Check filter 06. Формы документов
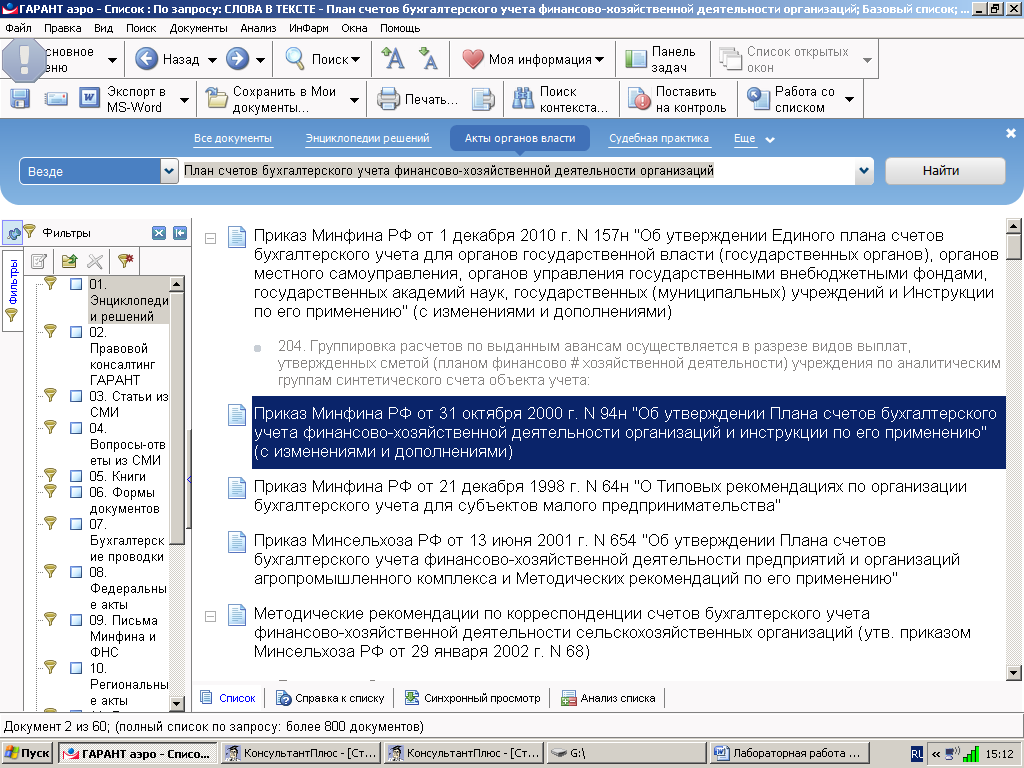The height and width of the screenshot is (768, 1024). tap(76, 492)
